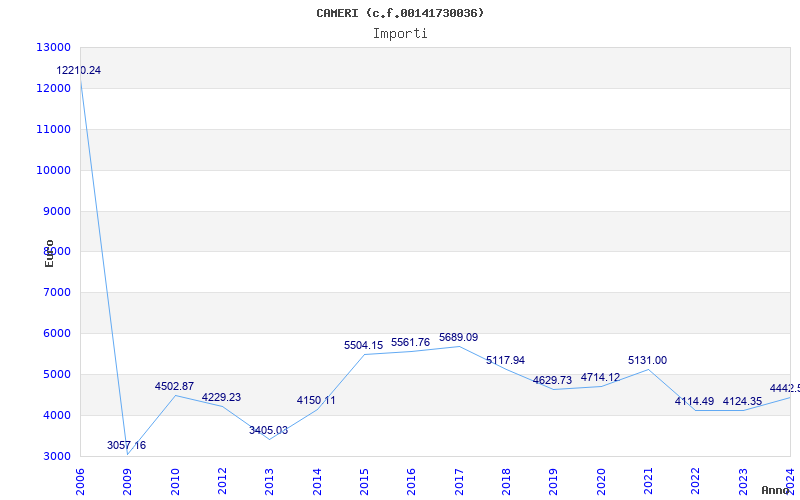The image size is (800, 500).
Task: Select the 10000 y-axis label
Action: [x=53, y=170]
